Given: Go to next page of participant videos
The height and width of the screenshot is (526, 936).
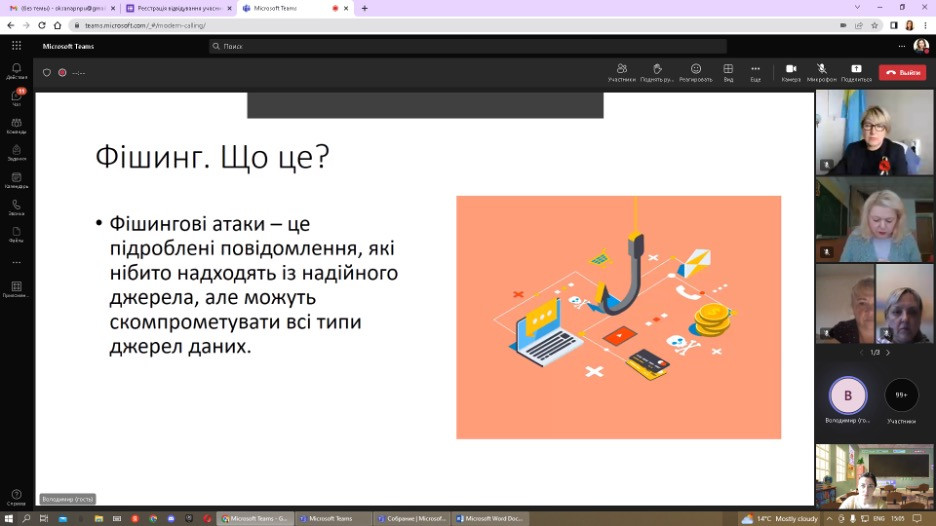Looking at the screenshot, I should tap(888, 352).
